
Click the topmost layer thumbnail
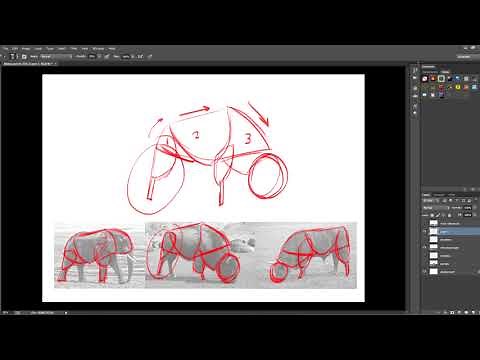434,223
